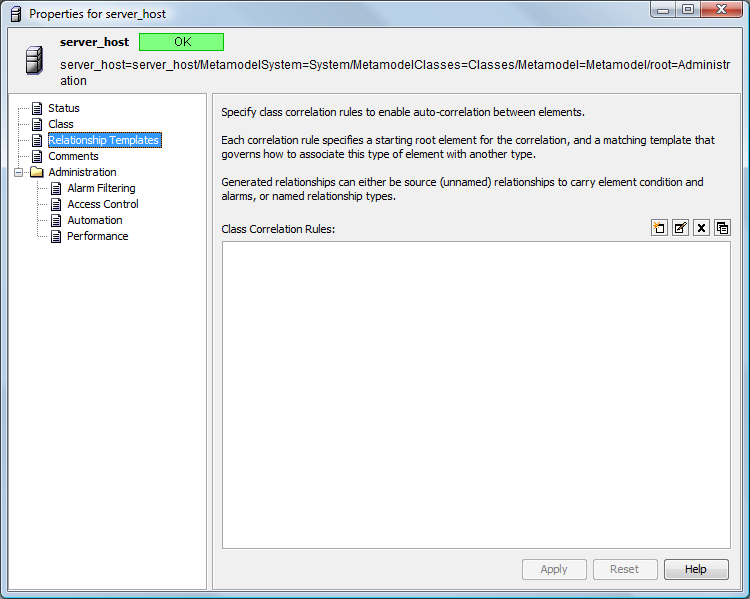Viewport: 750px width, 599px height.
Task: Click the green OK status indicator
Action: [x=181, y=42]
